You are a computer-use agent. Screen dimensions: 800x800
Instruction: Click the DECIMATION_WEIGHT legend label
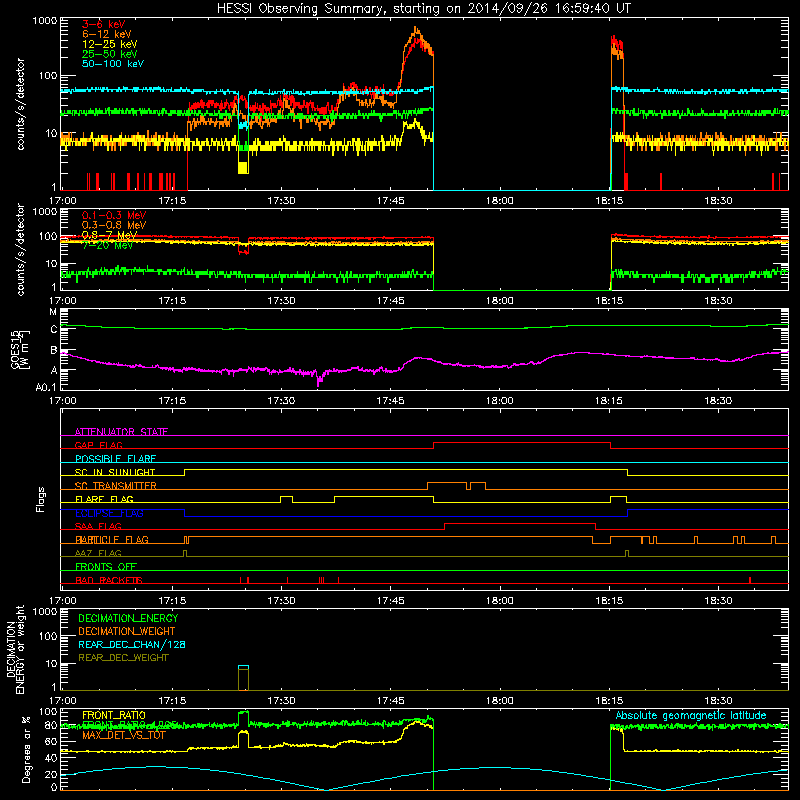tap(127, 631)
